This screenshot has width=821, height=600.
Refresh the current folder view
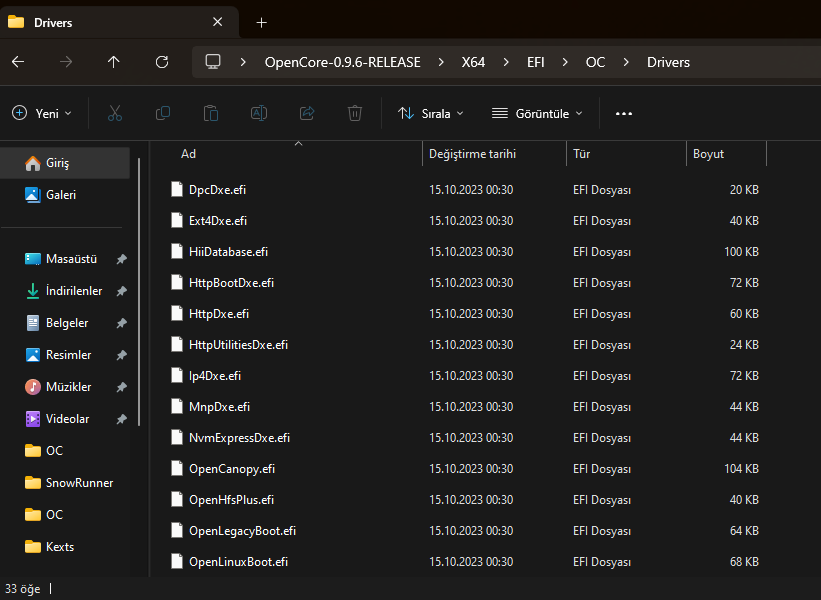tap(162, 62)
